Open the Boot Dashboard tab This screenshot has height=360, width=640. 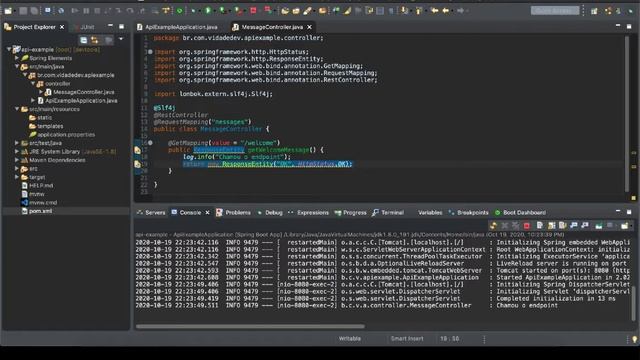[520, 213]
